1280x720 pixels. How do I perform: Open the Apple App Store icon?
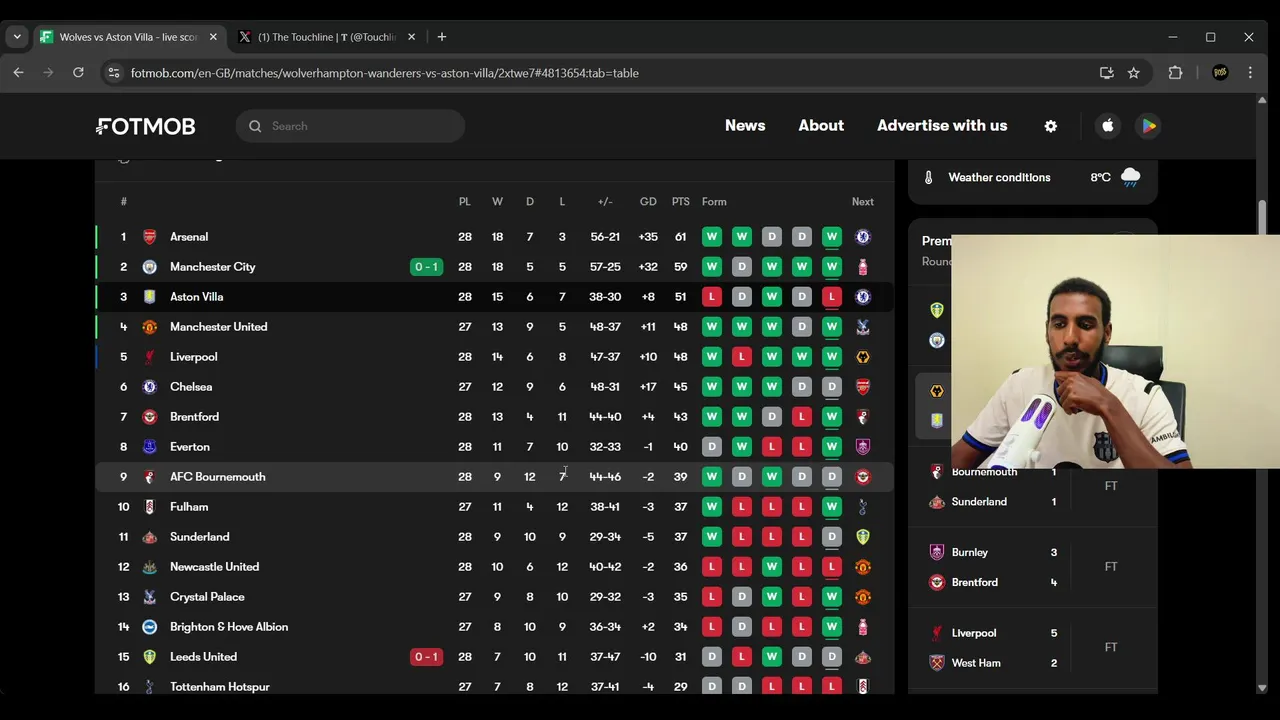(1107, 126)
